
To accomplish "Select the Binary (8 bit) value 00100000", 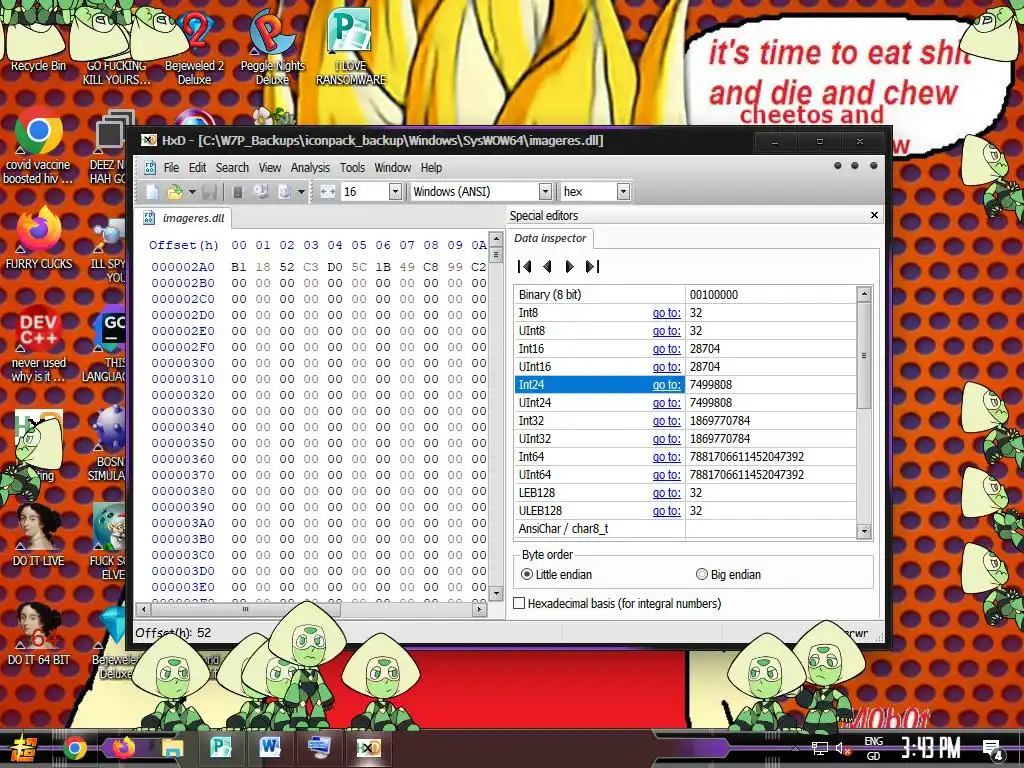I will pos(714,295).
